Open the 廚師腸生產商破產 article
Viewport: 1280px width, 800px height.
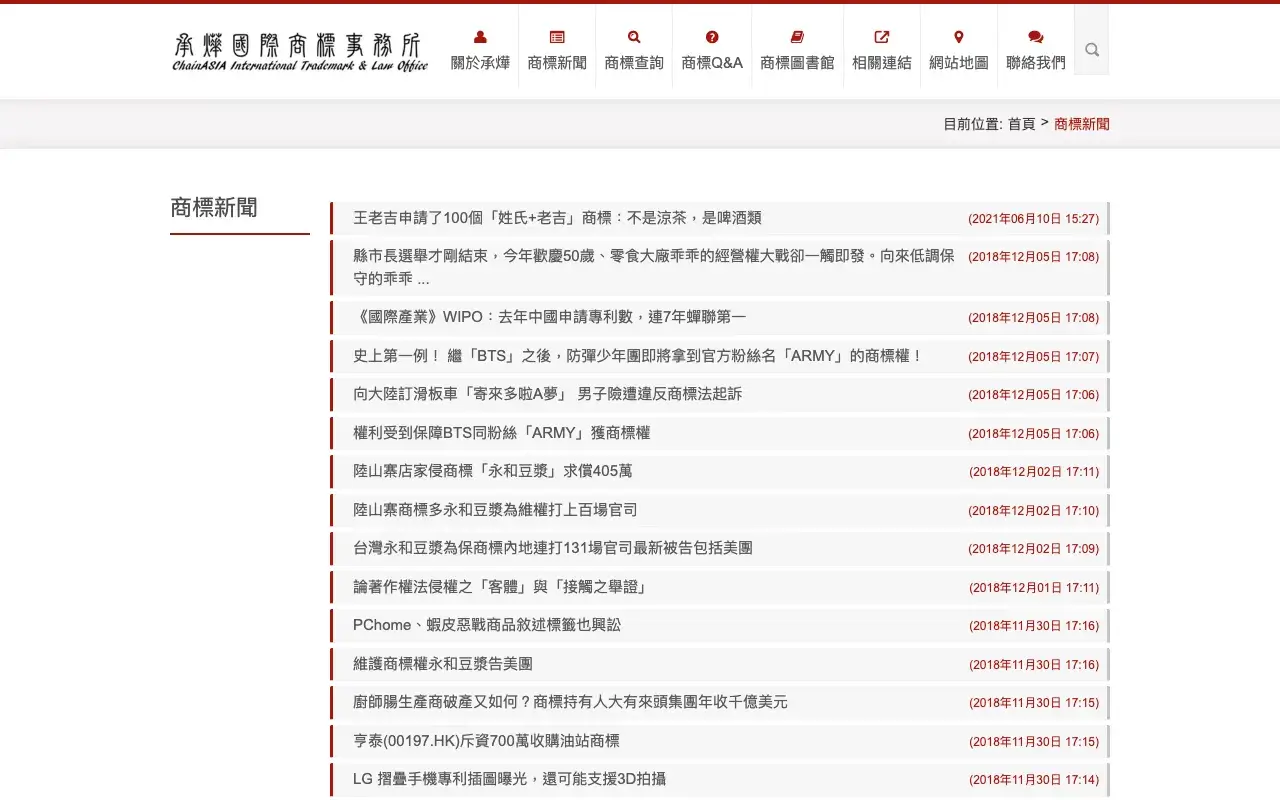(570, 702)
